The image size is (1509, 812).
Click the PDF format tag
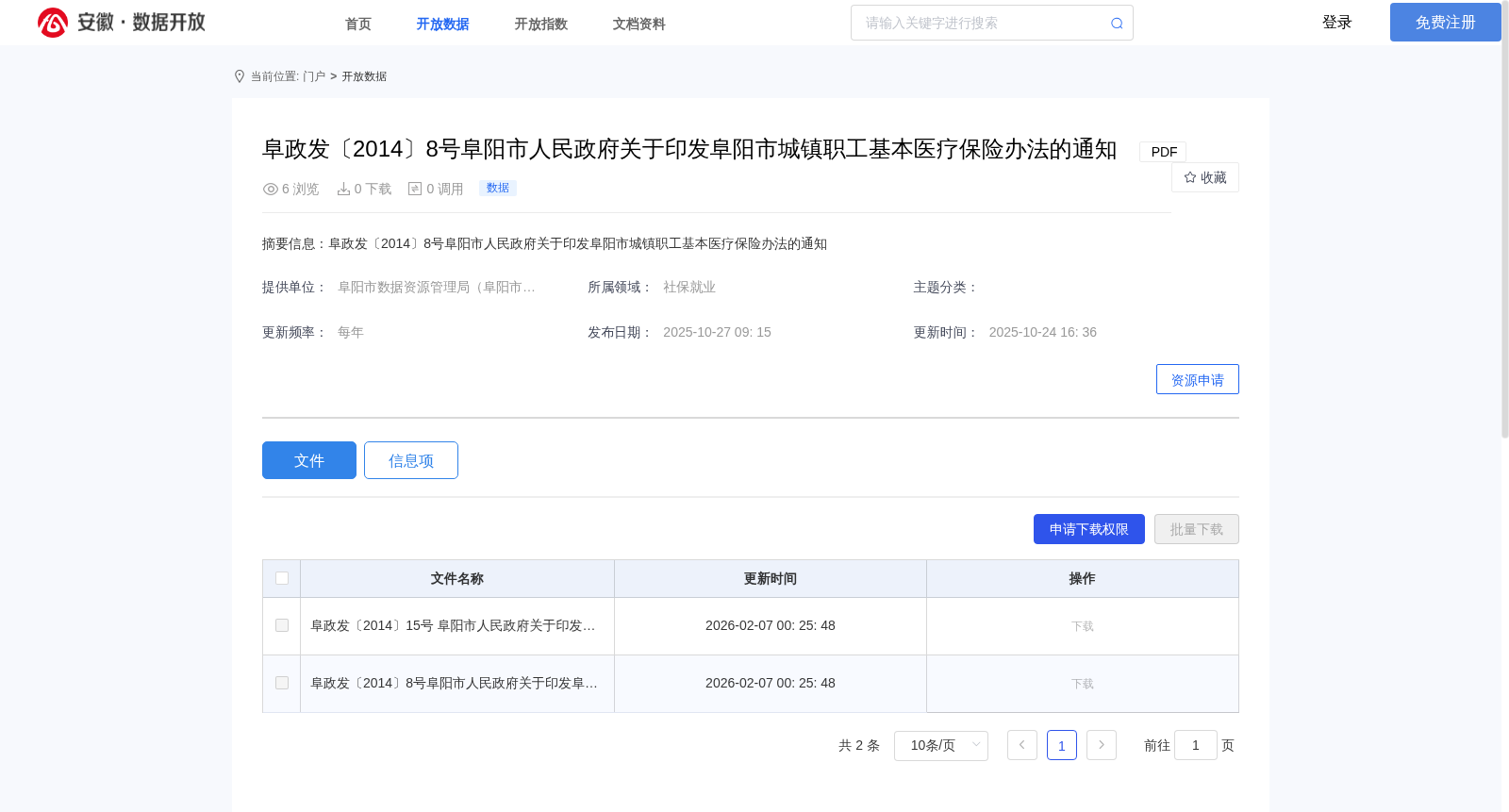pos(1164,152)
